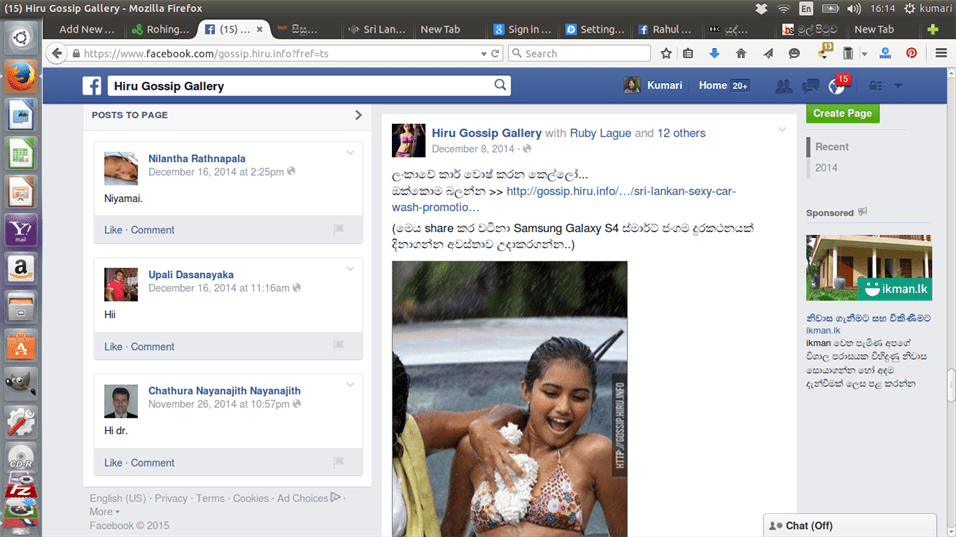Expand the More footer link

pyautogui.click(x=104, y=511)
